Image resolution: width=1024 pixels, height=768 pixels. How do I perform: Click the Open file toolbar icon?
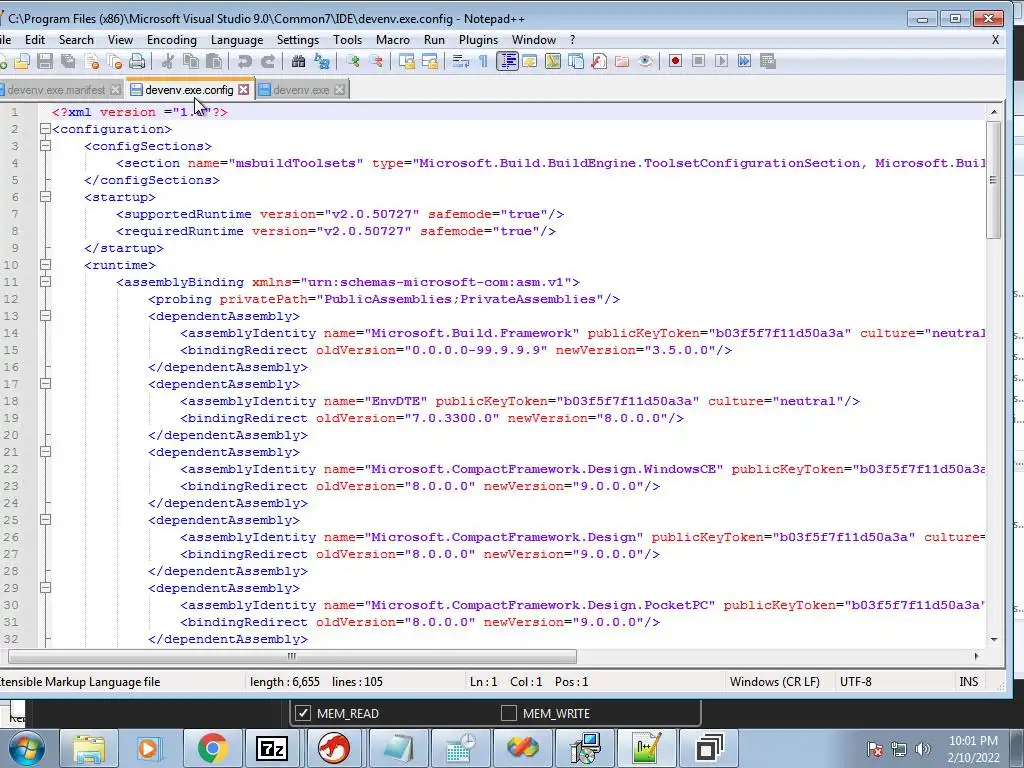[22, 61]
